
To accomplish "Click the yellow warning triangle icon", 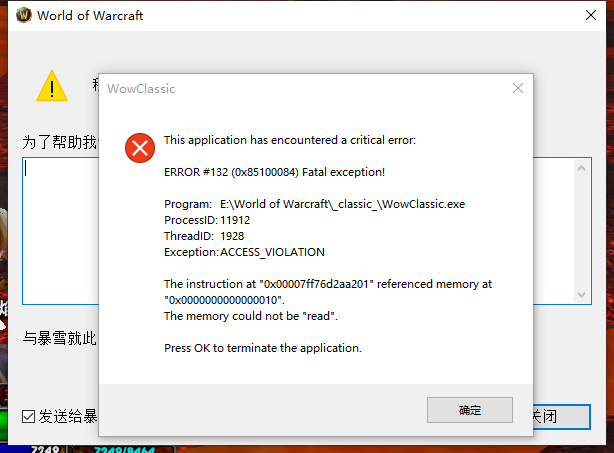I will [51, 86].
